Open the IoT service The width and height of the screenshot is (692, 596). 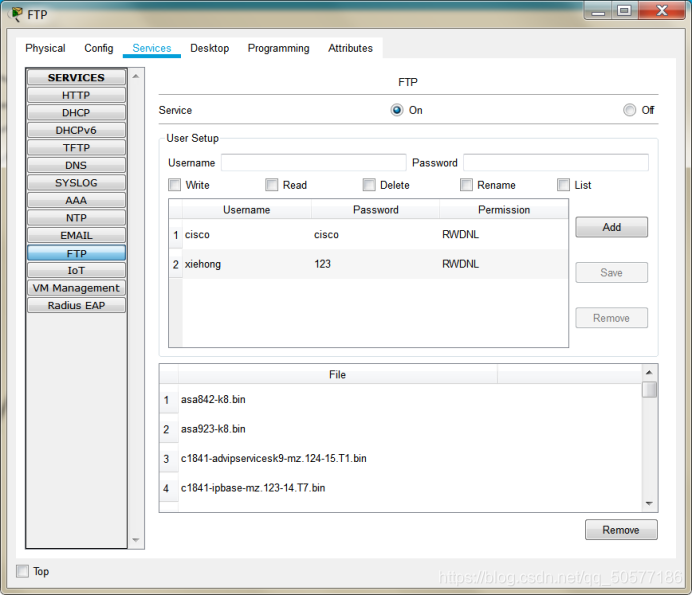(x=76, y=270)
